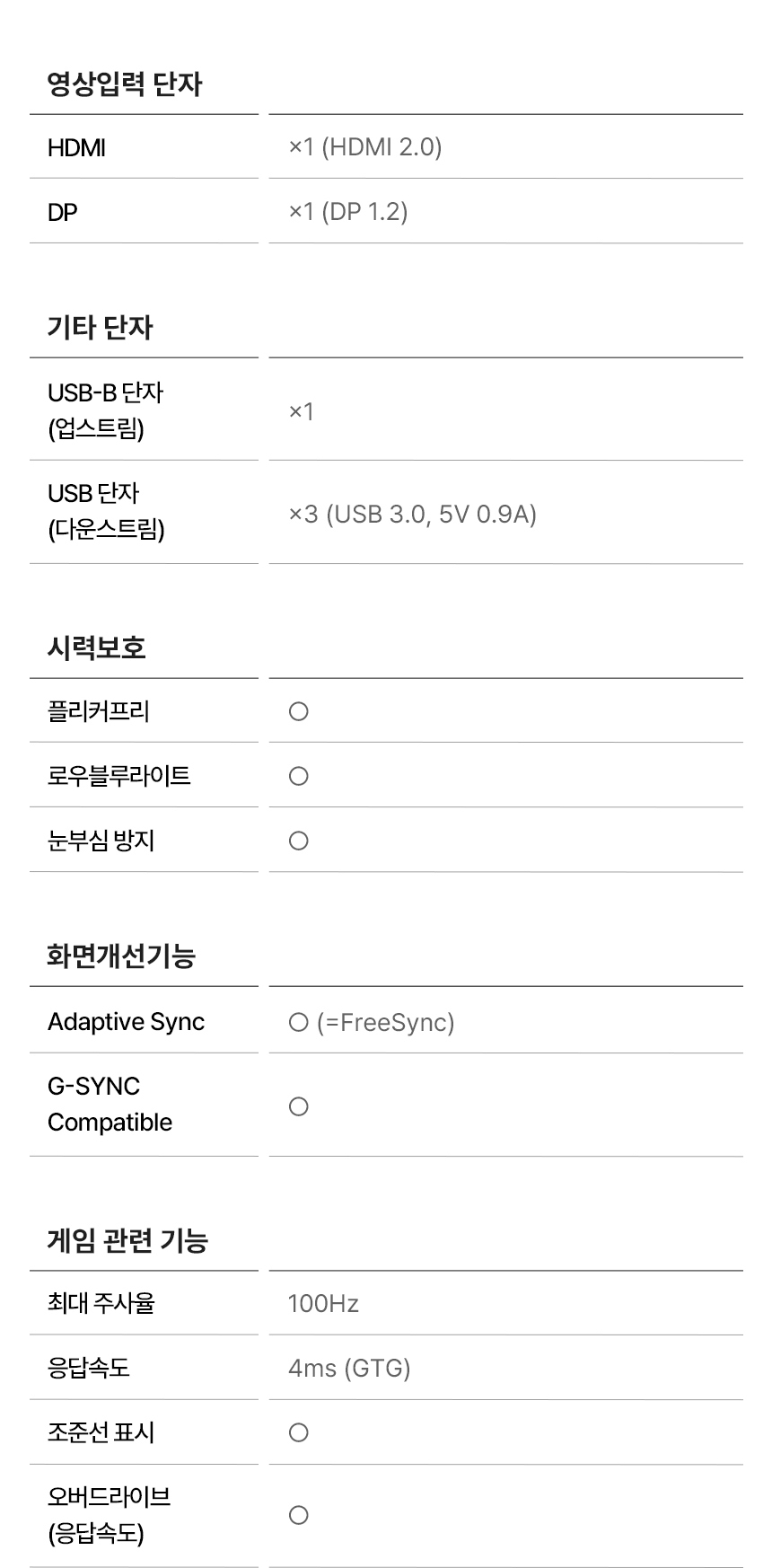Click the 4ms (GTG) response value
Viewport: 772px width, 1568px height.
349,1369
